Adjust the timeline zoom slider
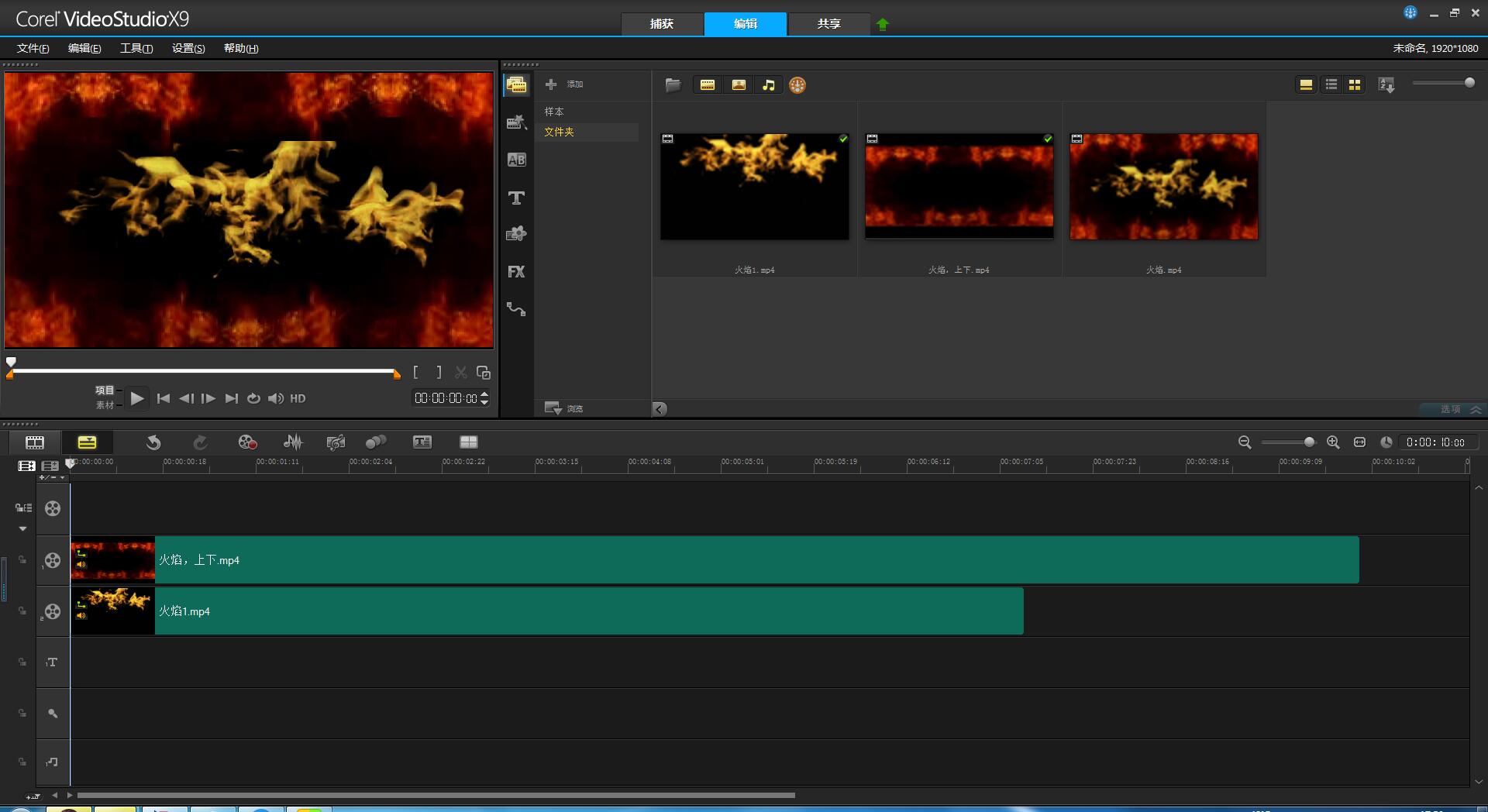Screen dimensions: 1488x812 pos(1309,442)
